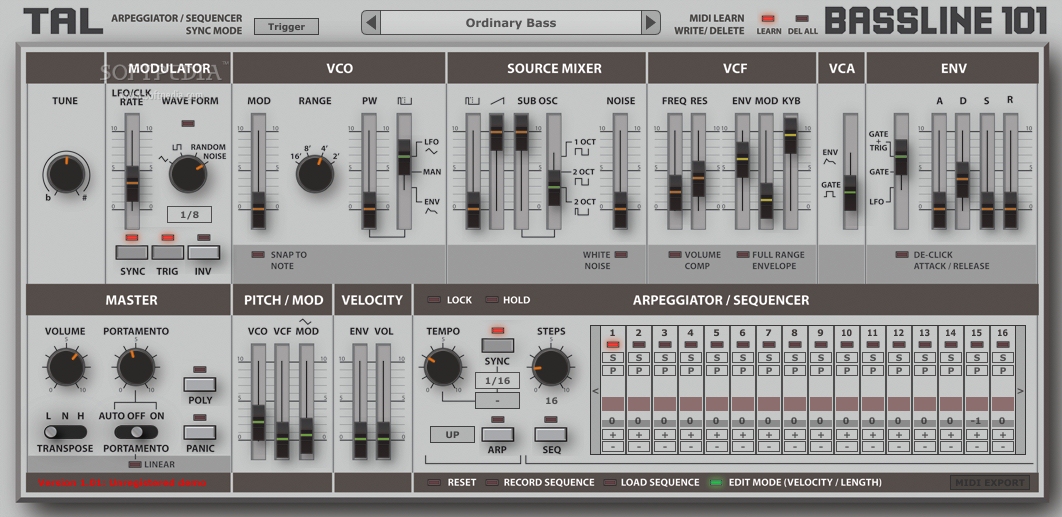Click the LFO/CLK RATE slider handle
Viewport: 1062px width, 517px height.
tap(132, 184)
